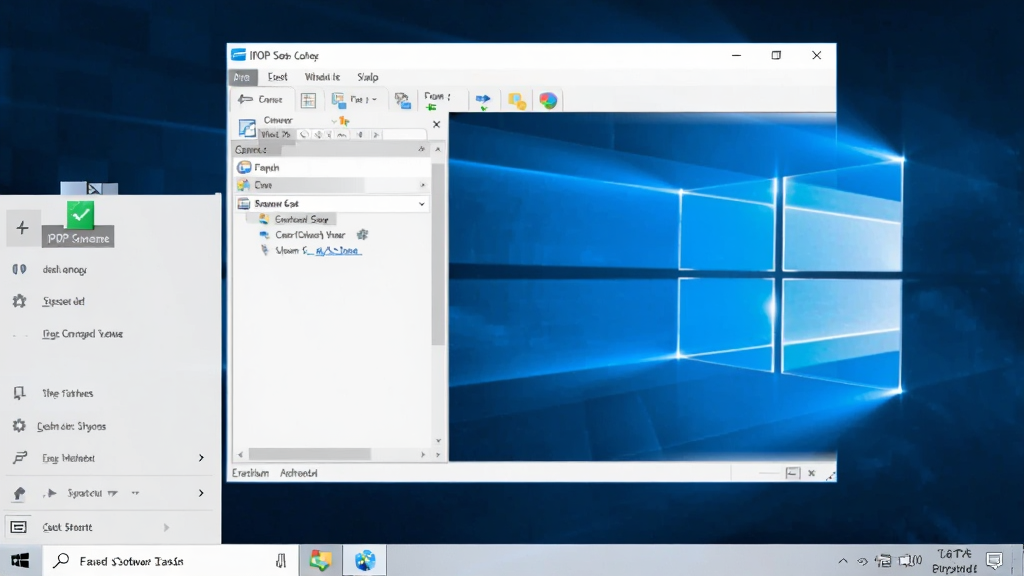Click the taskbar clock

click(x=954, y=560)
